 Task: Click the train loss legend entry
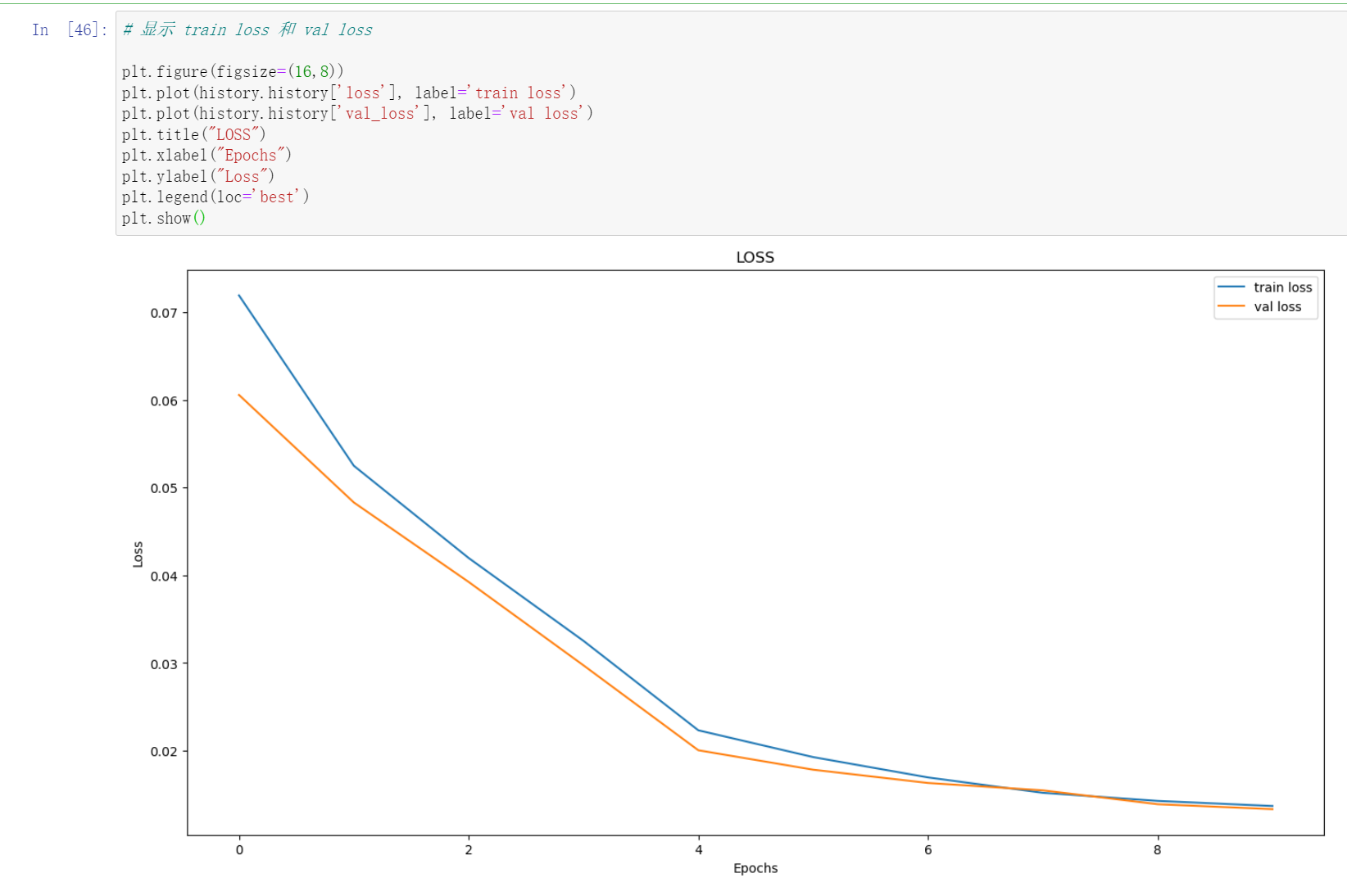[x=1265, y=287]
